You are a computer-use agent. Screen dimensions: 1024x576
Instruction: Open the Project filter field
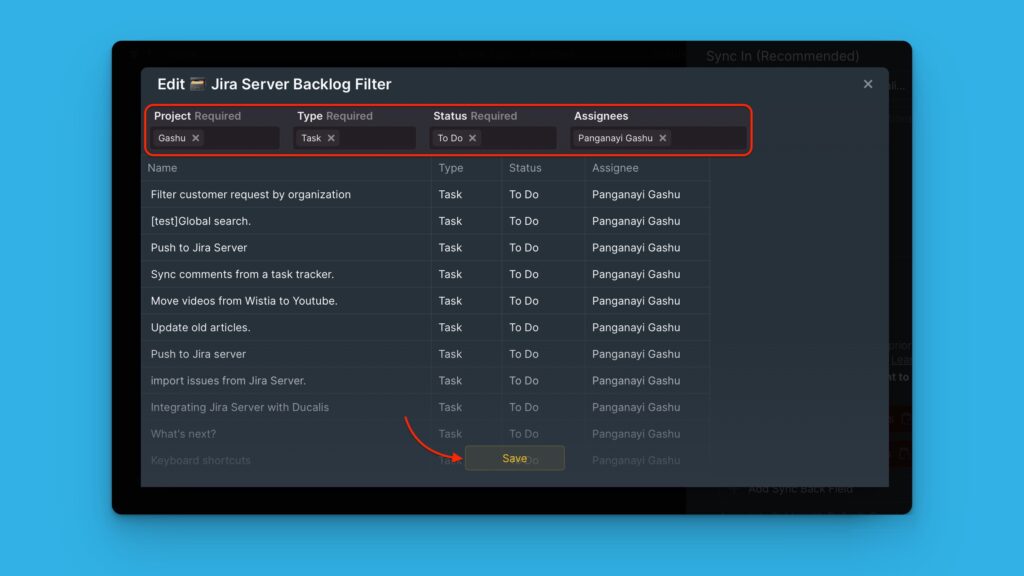coord(215,138)
